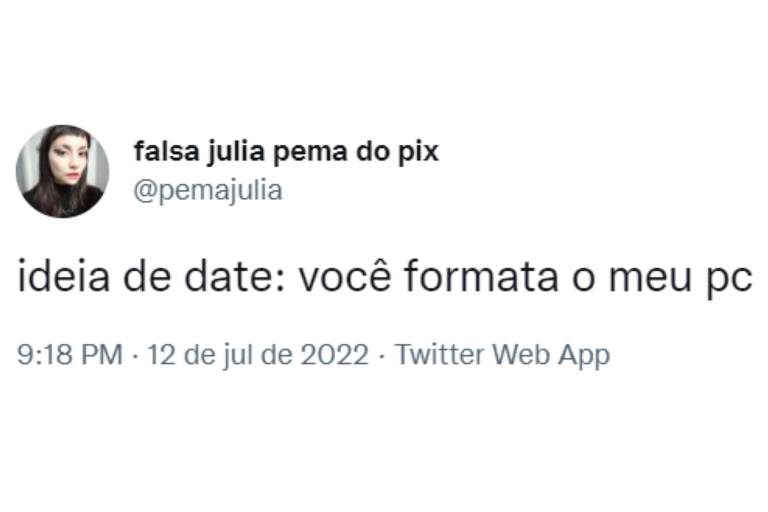This screenshot has width=768, height=512.
Task: Open the profile picture of pemajulia
Action: point(62,171)
